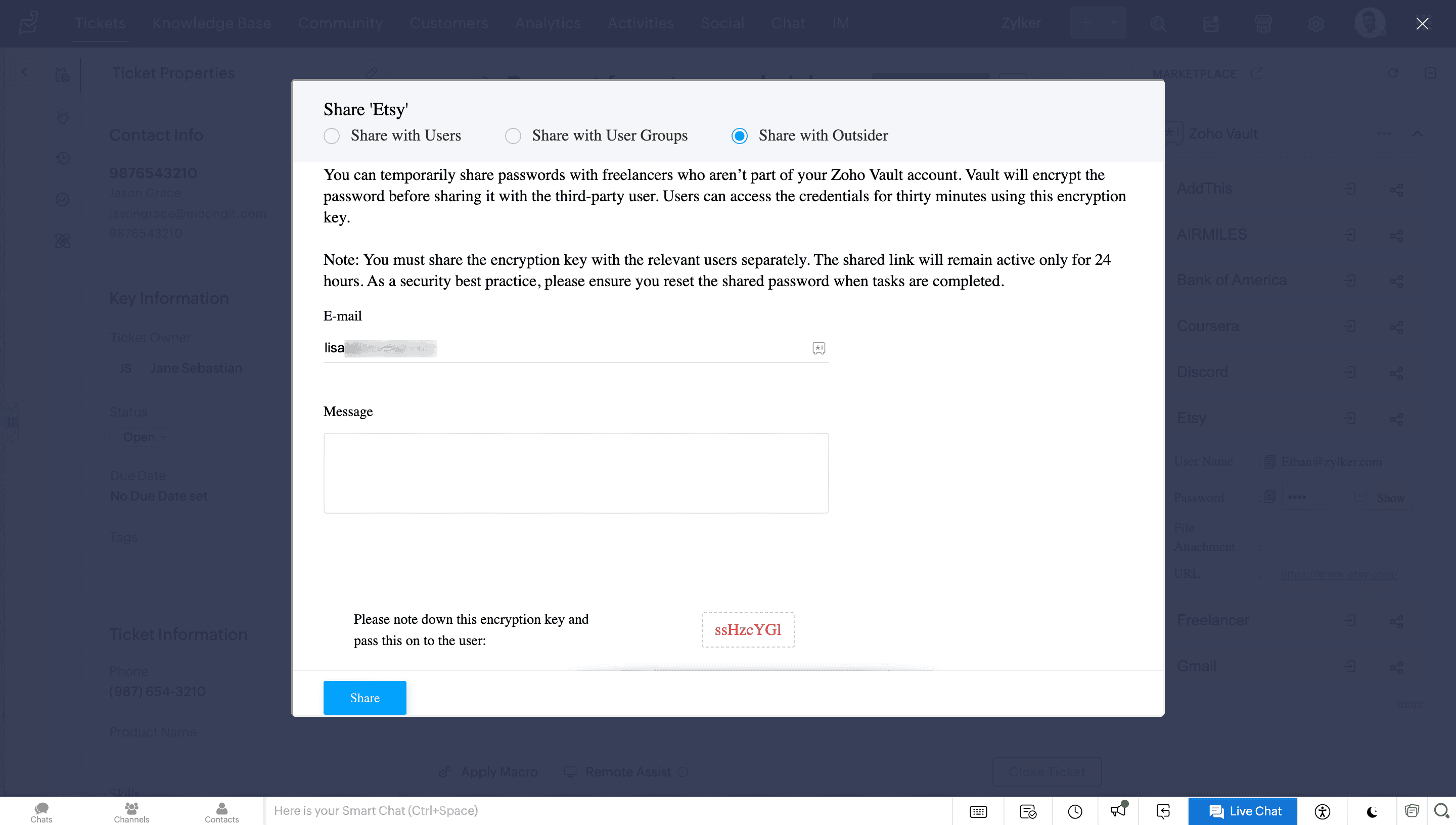Open the Zoho Vault more options dots
Image resolution: width=1456 pixels, height=825 pixels.
[x=1385, y=134]
